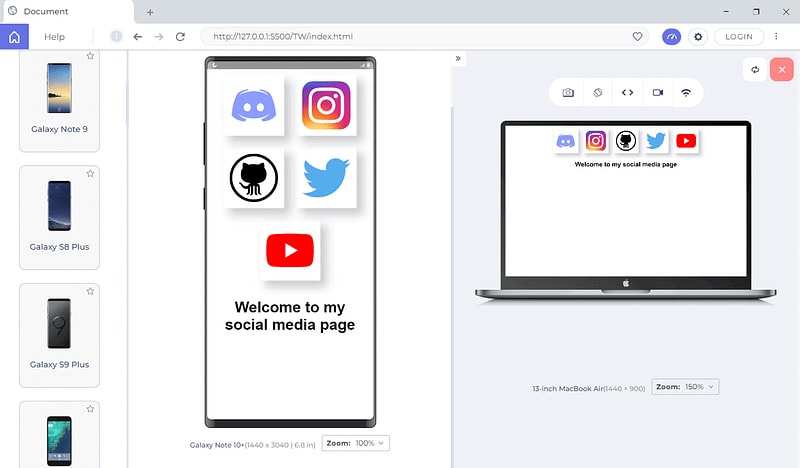Open a new tab with plus
The width and height of the screenshot is (800, 468).
150,12
